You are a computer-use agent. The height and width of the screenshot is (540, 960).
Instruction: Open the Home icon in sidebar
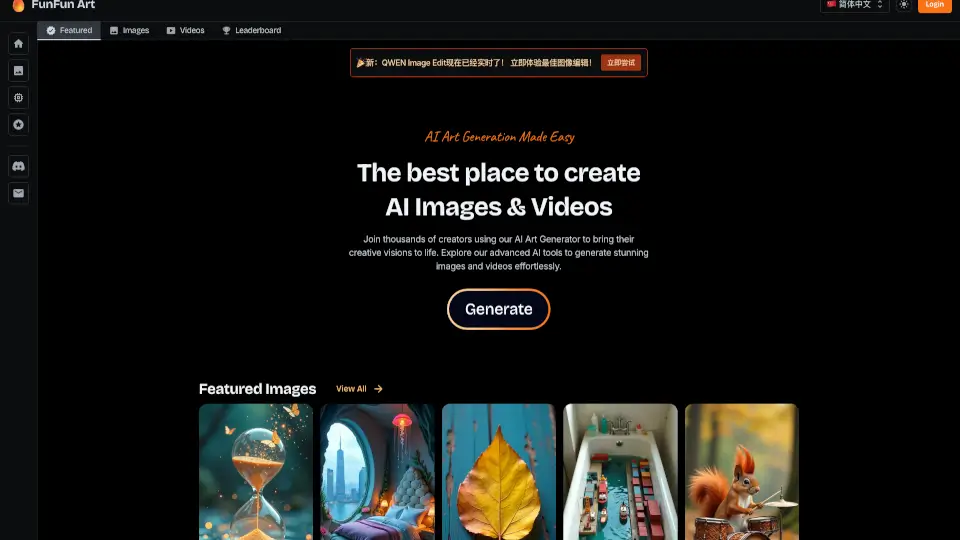pos(18,43)
